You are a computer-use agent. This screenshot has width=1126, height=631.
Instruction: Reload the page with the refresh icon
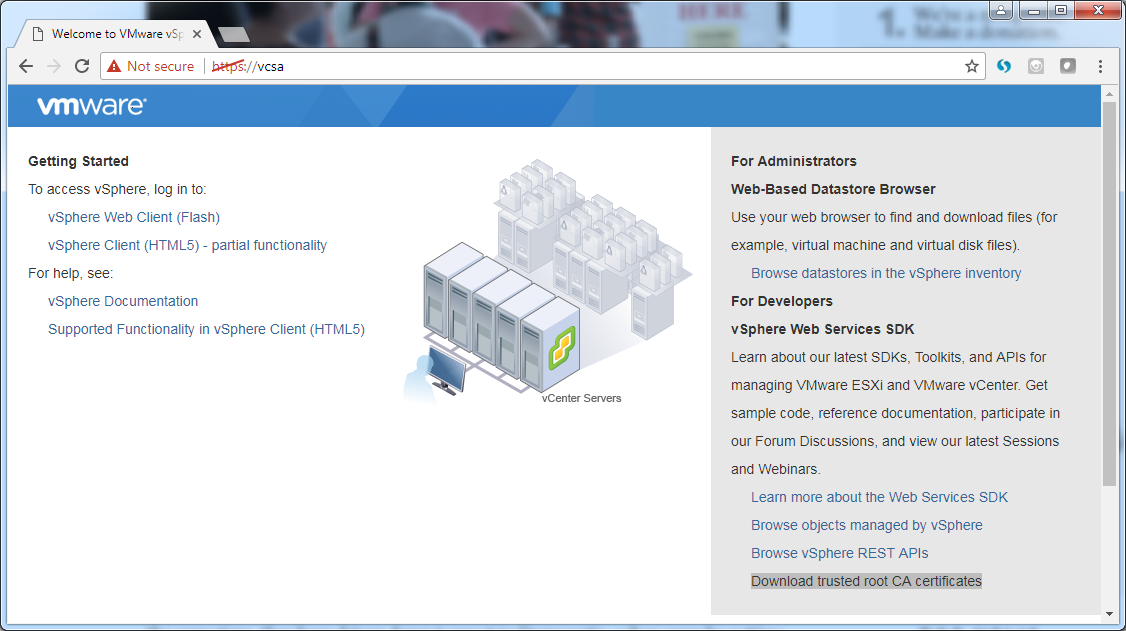tap(82, 66)
